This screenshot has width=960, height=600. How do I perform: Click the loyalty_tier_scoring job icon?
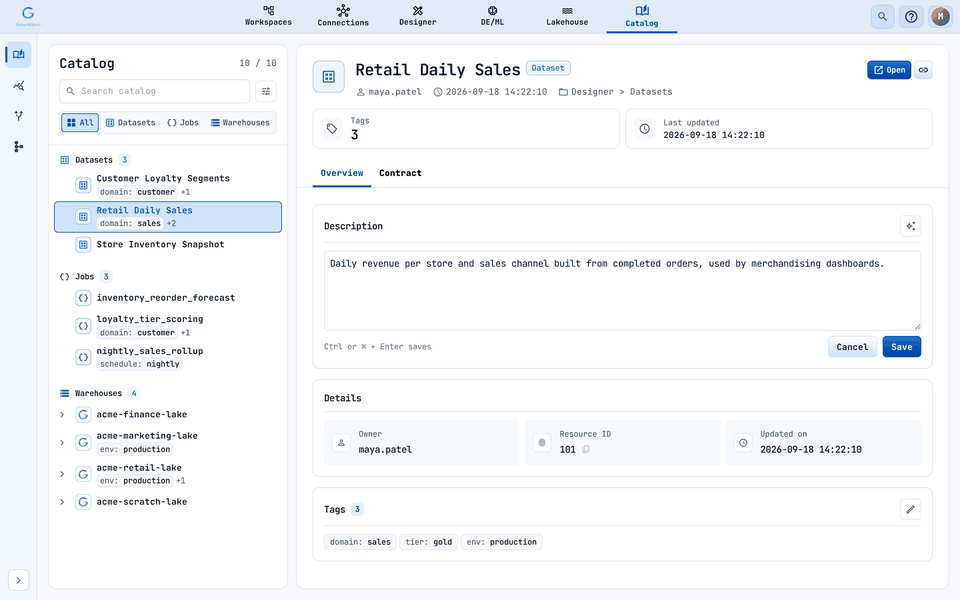83,326
